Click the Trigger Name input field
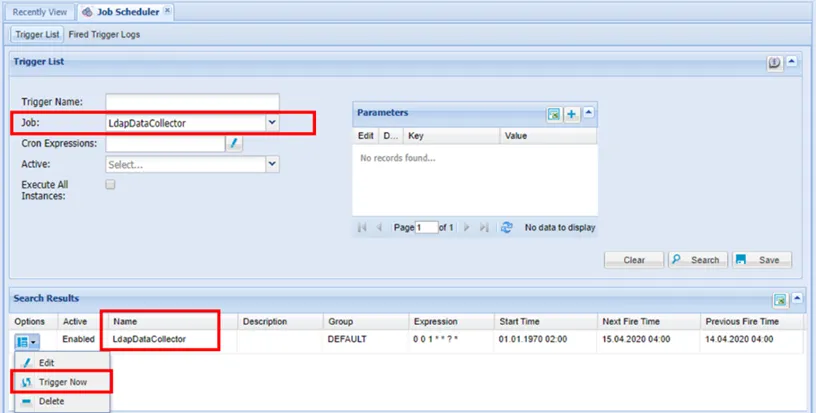816x413 pixels. pos(192,102)
